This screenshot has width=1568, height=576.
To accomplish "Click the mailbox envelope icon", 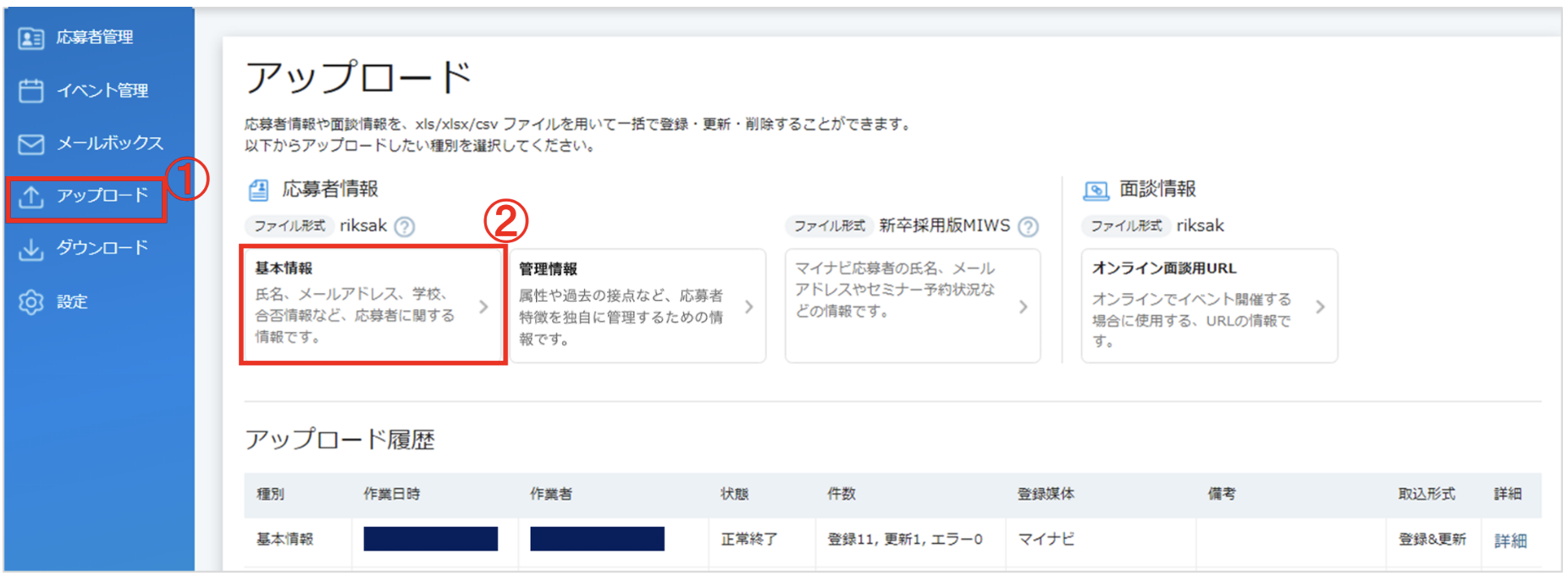I will (x=31, y=144).
